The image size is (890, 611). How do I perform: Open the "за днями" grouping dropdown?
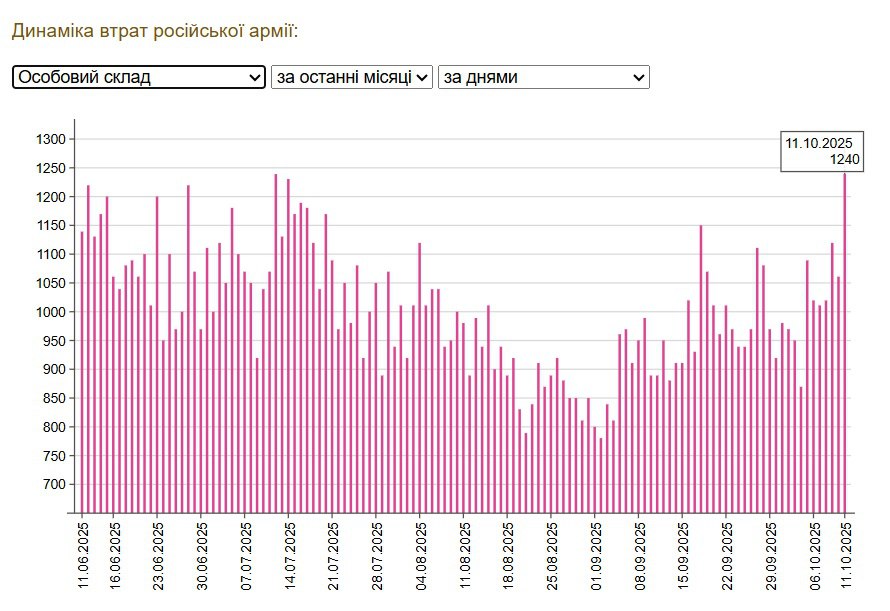(x=543, y=77)
